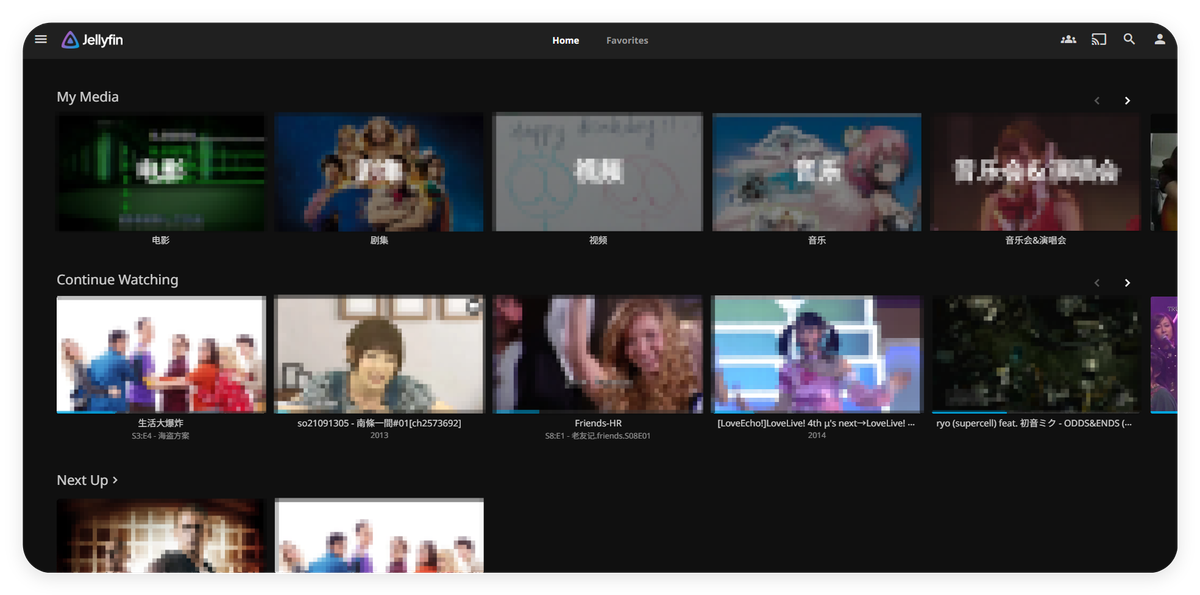Image resolution: width=1200 pixels, height=595 pixels.
Task: Open the SyncPlay group icon
Action: [x=1068, y=39]
